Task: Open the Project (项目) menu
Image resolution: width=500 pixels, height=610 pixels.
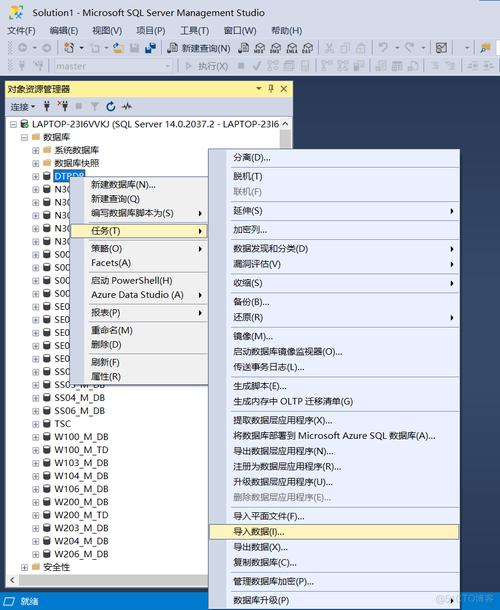Action: (151, 31)
